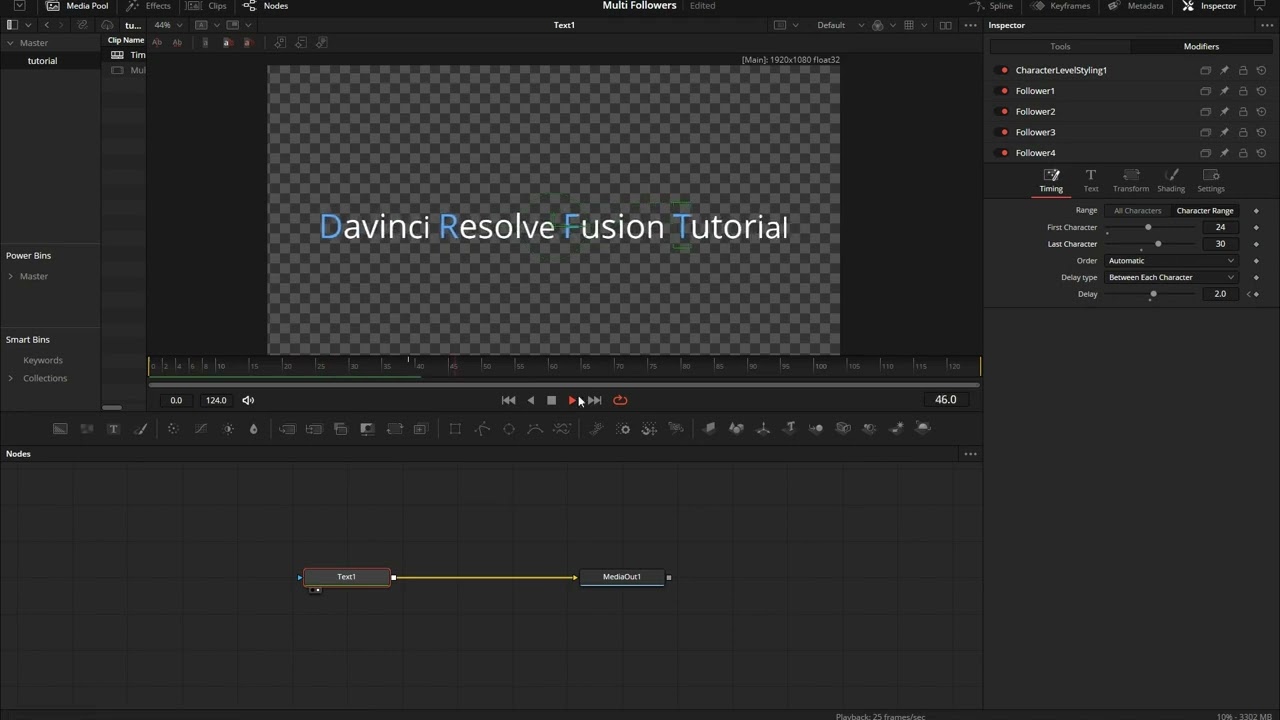The image size is (1280, 720).
Task: Disable the Follower4 modifier toggle
Action: (1004, 153)
